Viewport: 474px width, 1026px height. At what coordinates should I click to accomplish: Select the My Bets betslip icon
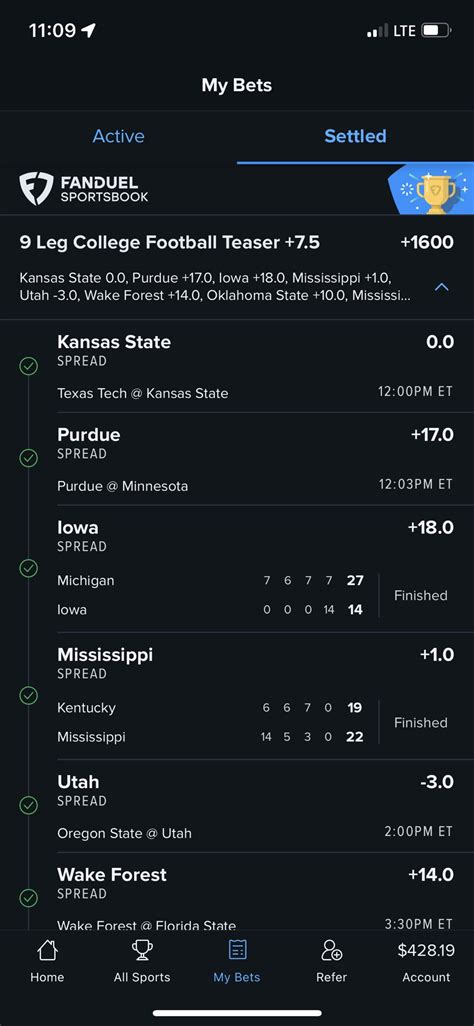[237, 950]
